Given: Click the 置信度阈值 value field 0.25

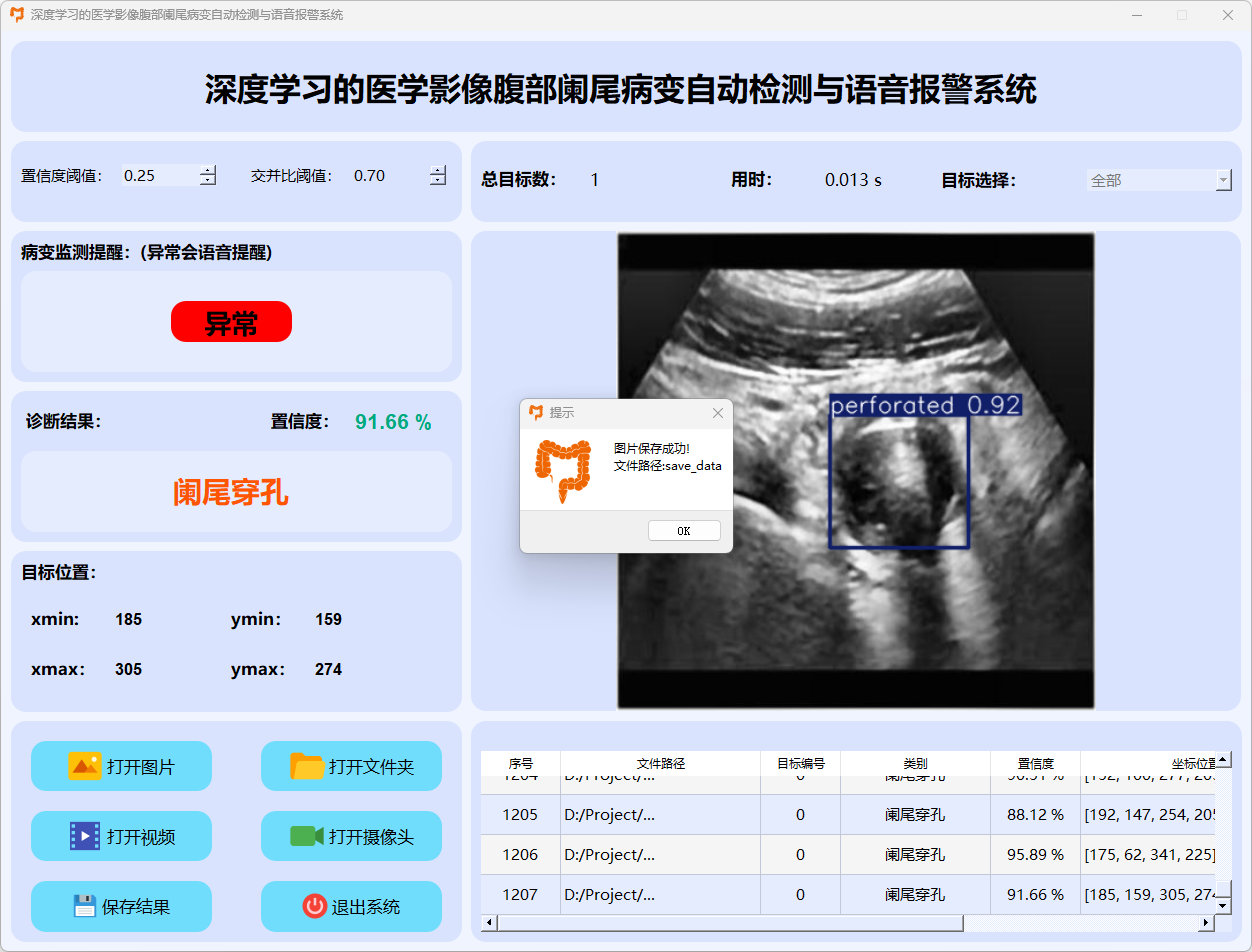Looking at the screenshot, I should point(160,175).
